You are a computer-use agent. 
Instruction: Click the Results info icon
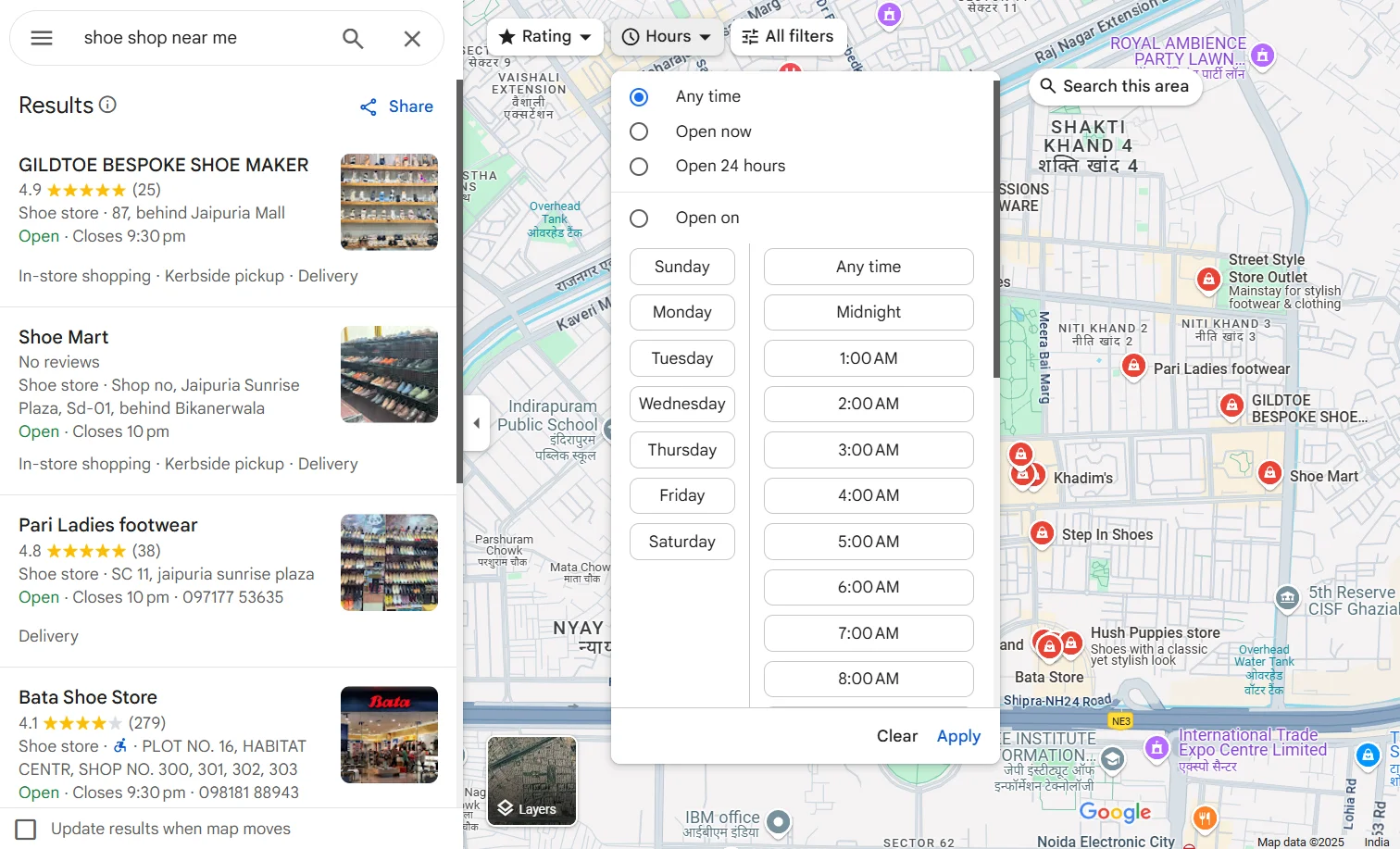coord(107,105)
